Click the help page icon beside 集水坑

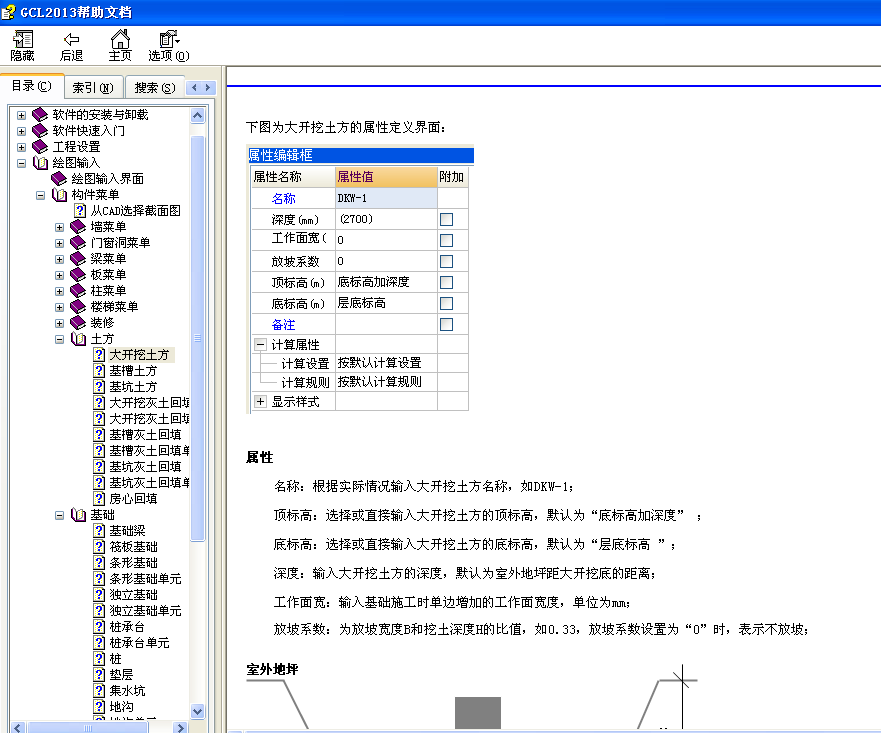[x=99, y=690]
